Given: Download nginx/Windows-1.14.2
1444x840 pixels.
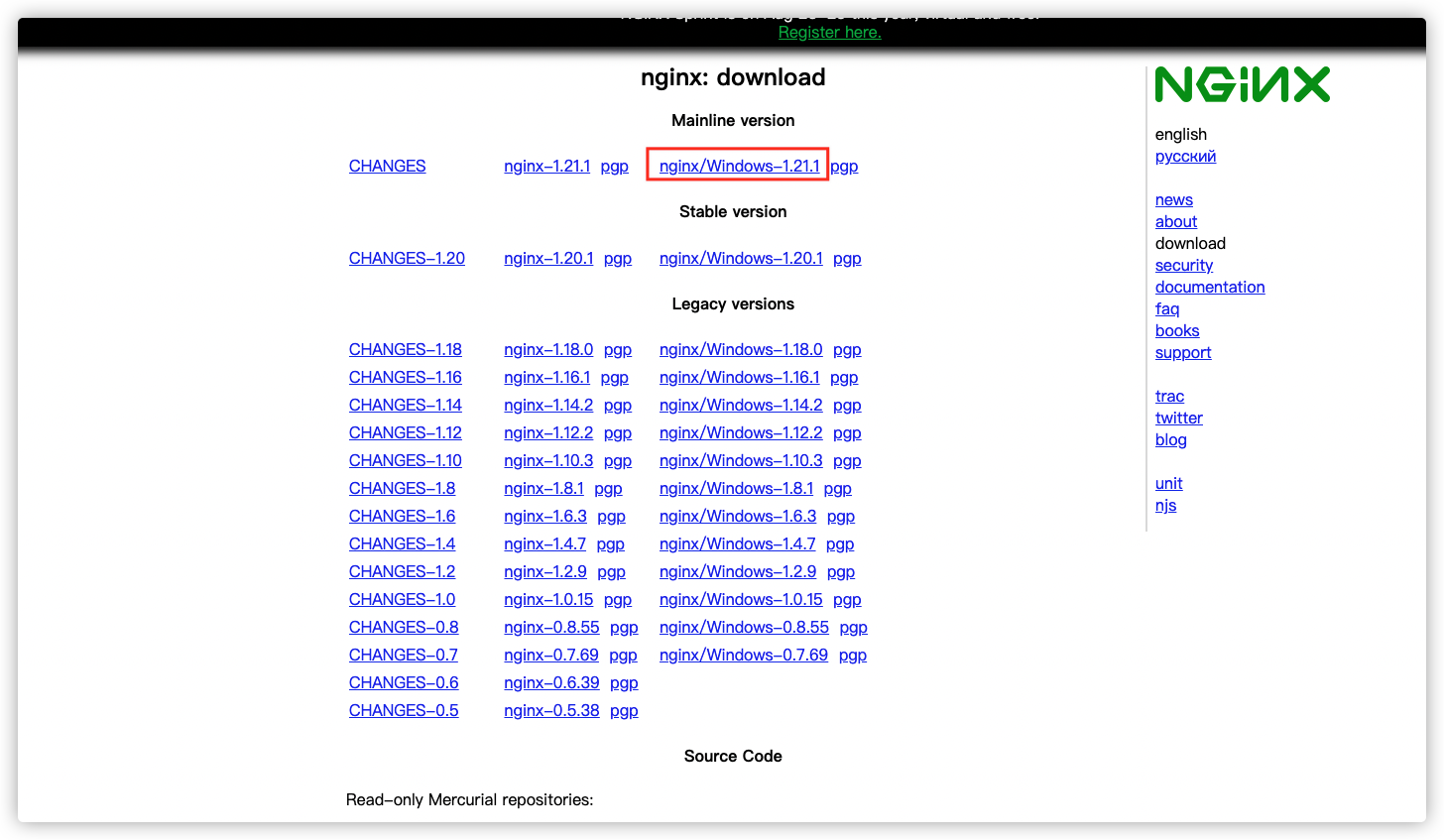Looking at the screenshot, I should click(x=741, y=406).
